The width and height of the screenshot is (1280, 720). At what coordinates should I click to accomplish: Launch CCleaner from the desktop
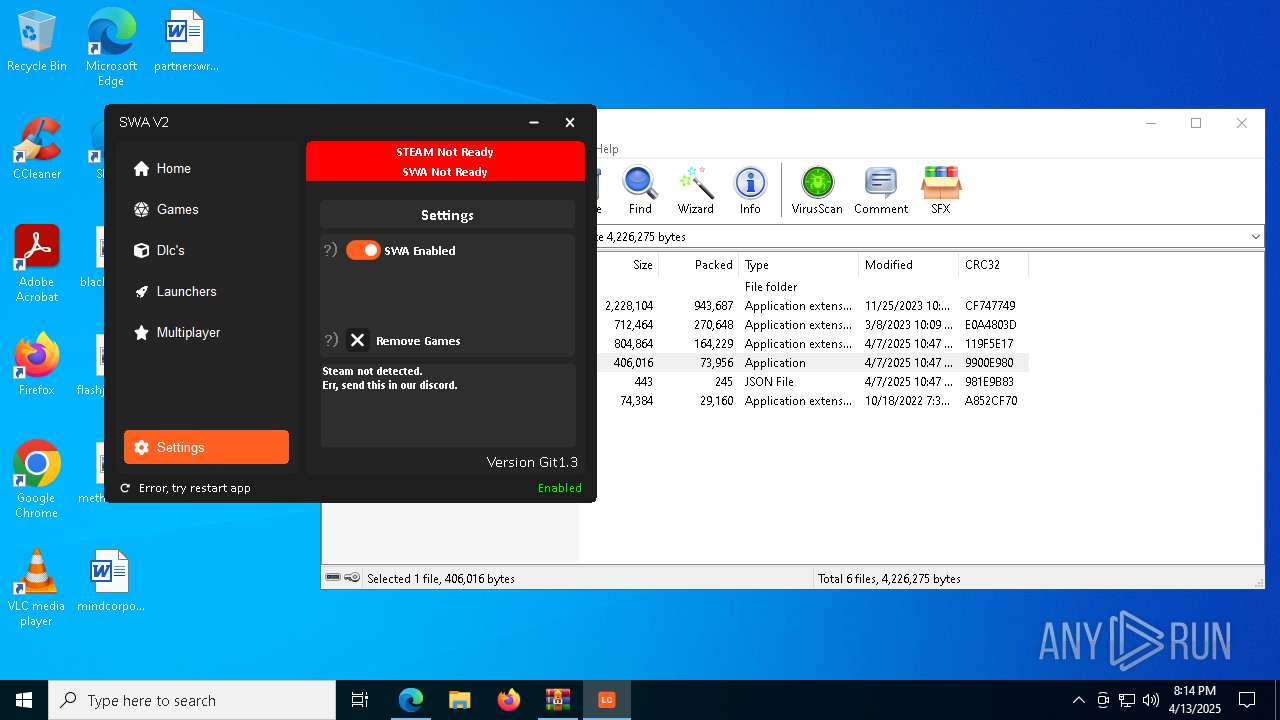click(x=37, y=150)
